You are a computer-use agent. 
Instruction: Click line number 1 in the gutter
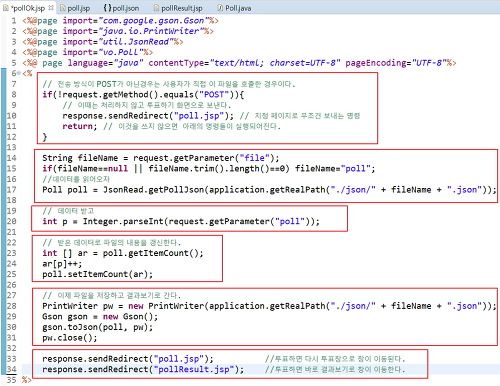(14, 21)
